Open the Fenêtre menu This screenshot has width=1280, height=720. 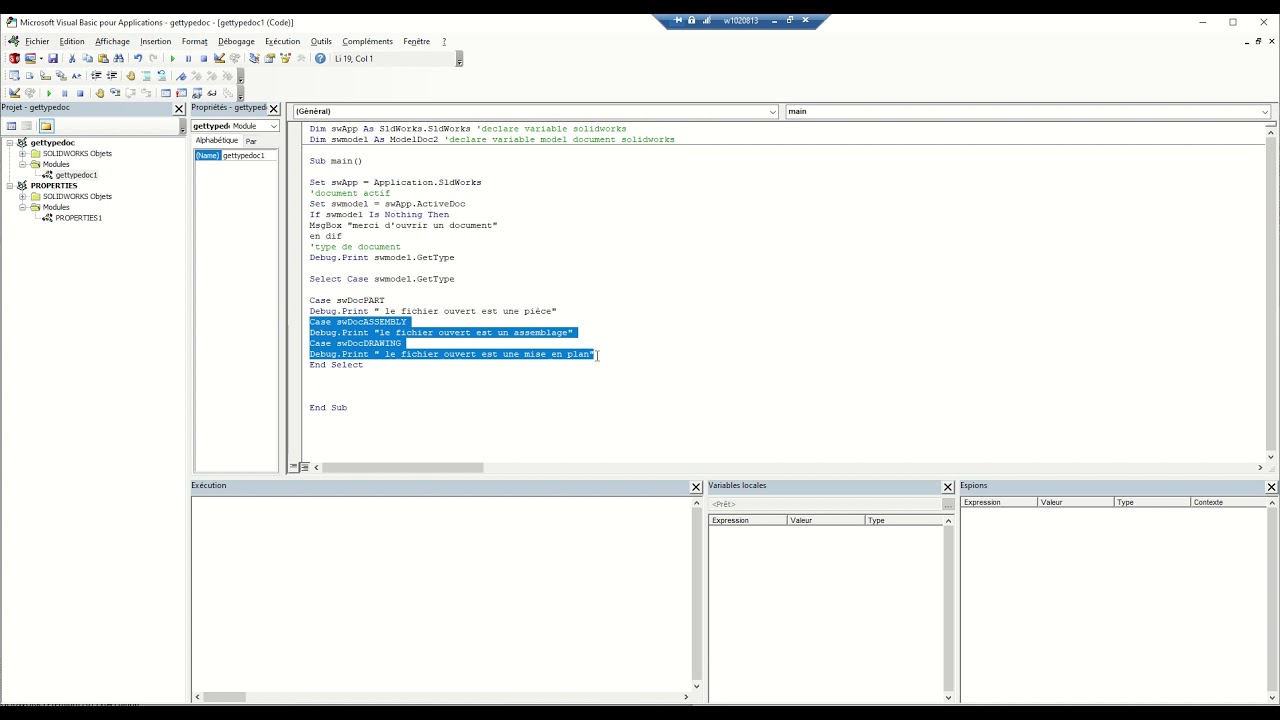click(x=417, y=41)
